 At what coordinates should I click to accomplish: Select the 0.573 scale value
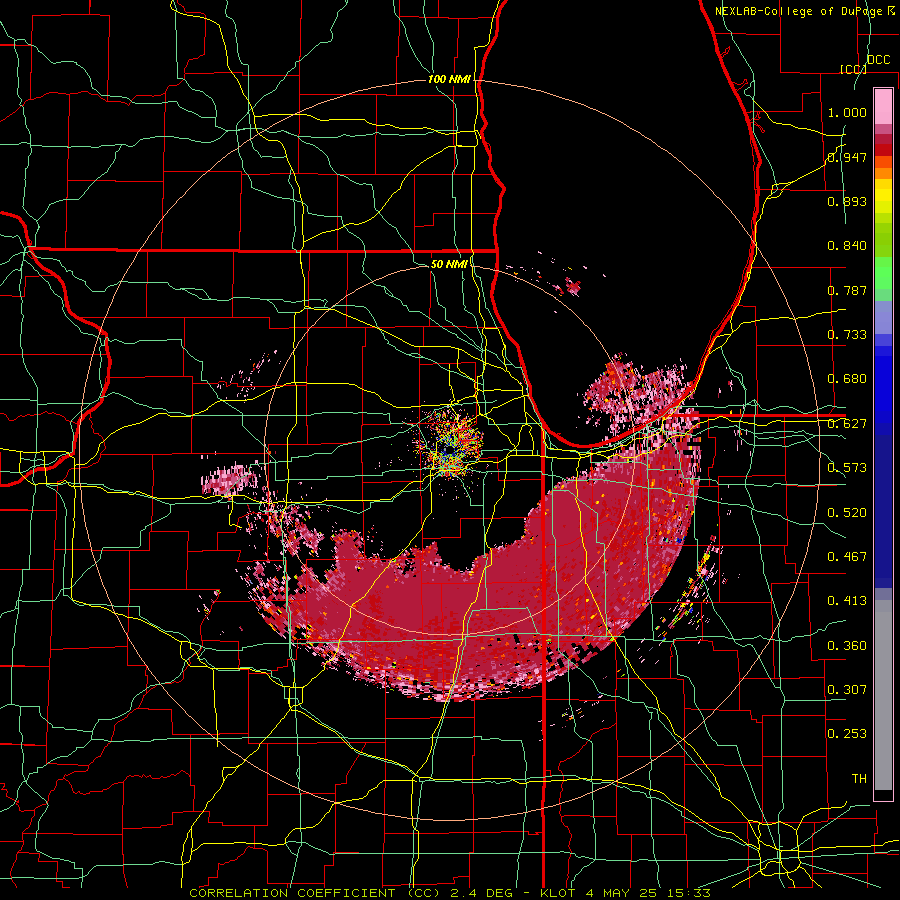[x=847, y=468]
